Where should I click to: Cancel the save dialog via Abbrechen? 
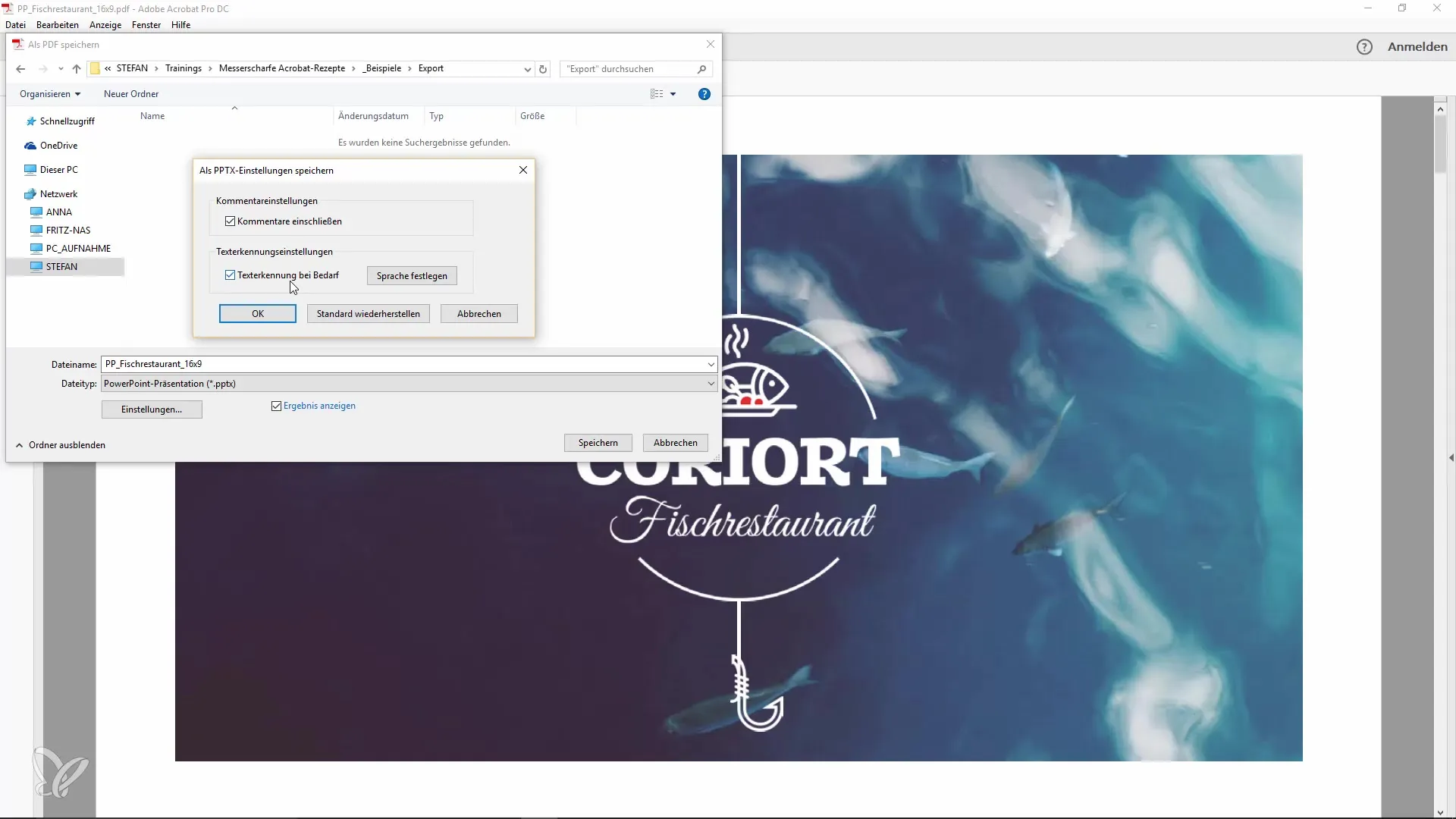676,443
